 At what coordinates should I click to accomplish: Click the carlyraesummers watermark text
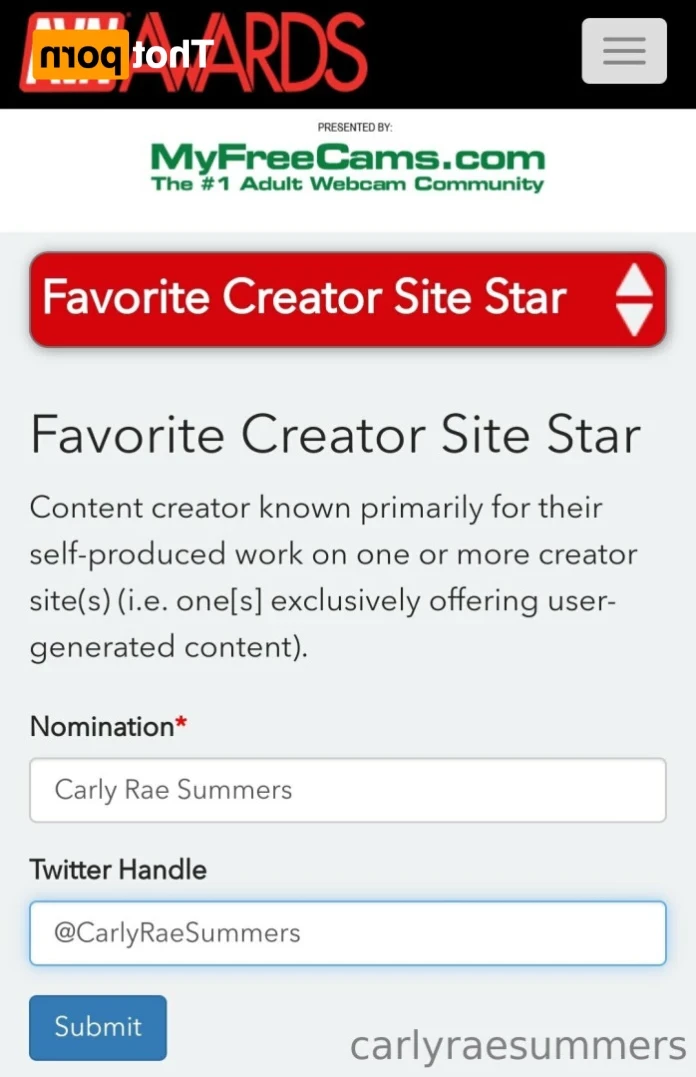click(518, 1047)
